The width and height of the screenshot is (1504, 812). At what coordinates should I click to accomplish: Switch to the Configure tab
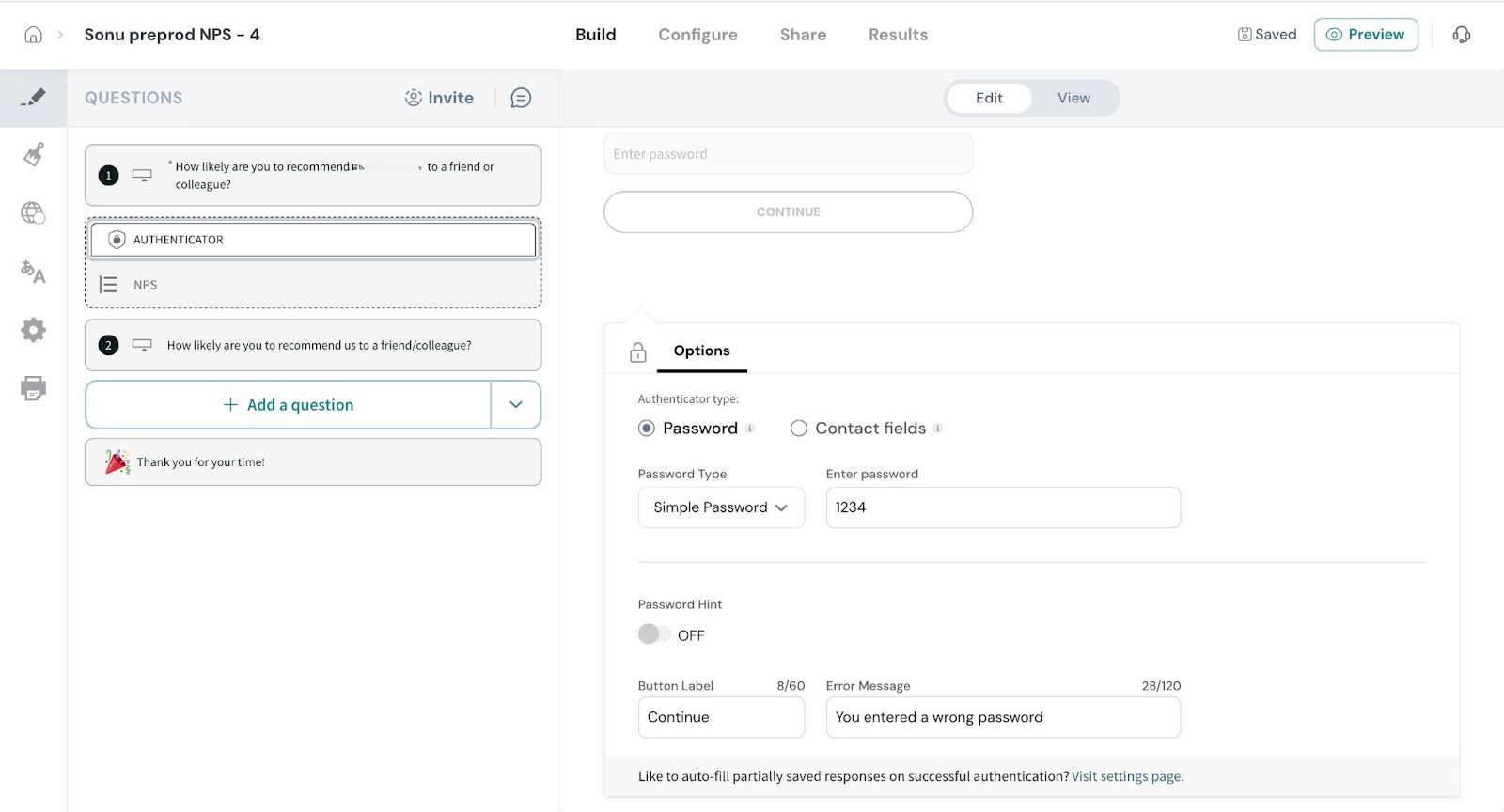697,35
